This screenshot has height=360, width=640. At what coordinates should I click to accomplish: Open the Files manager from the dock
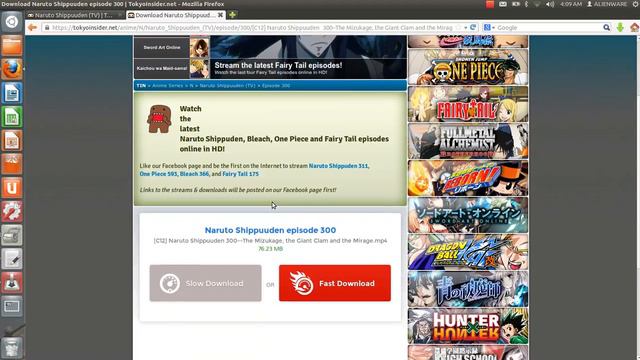11,45
